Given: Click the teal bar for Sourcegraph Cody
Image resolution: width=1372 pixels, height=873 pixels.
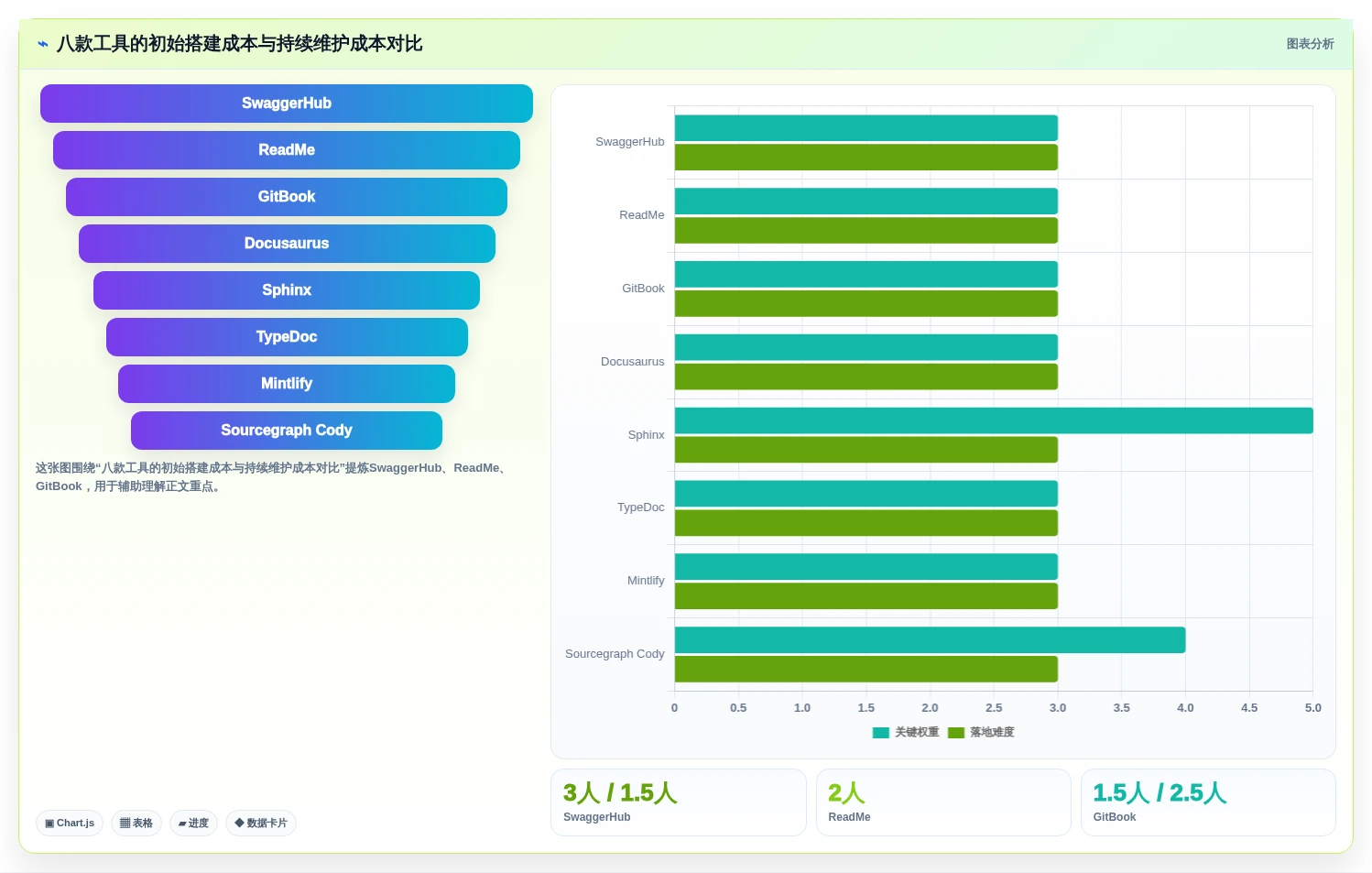Looking at the screenshot, I should point(930,639).
